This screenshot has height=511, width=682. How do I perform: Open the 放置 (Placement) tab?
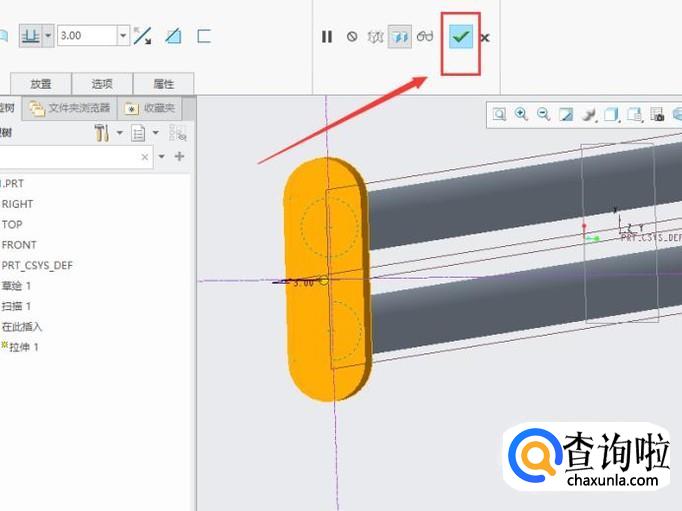[x=41, y=84]
